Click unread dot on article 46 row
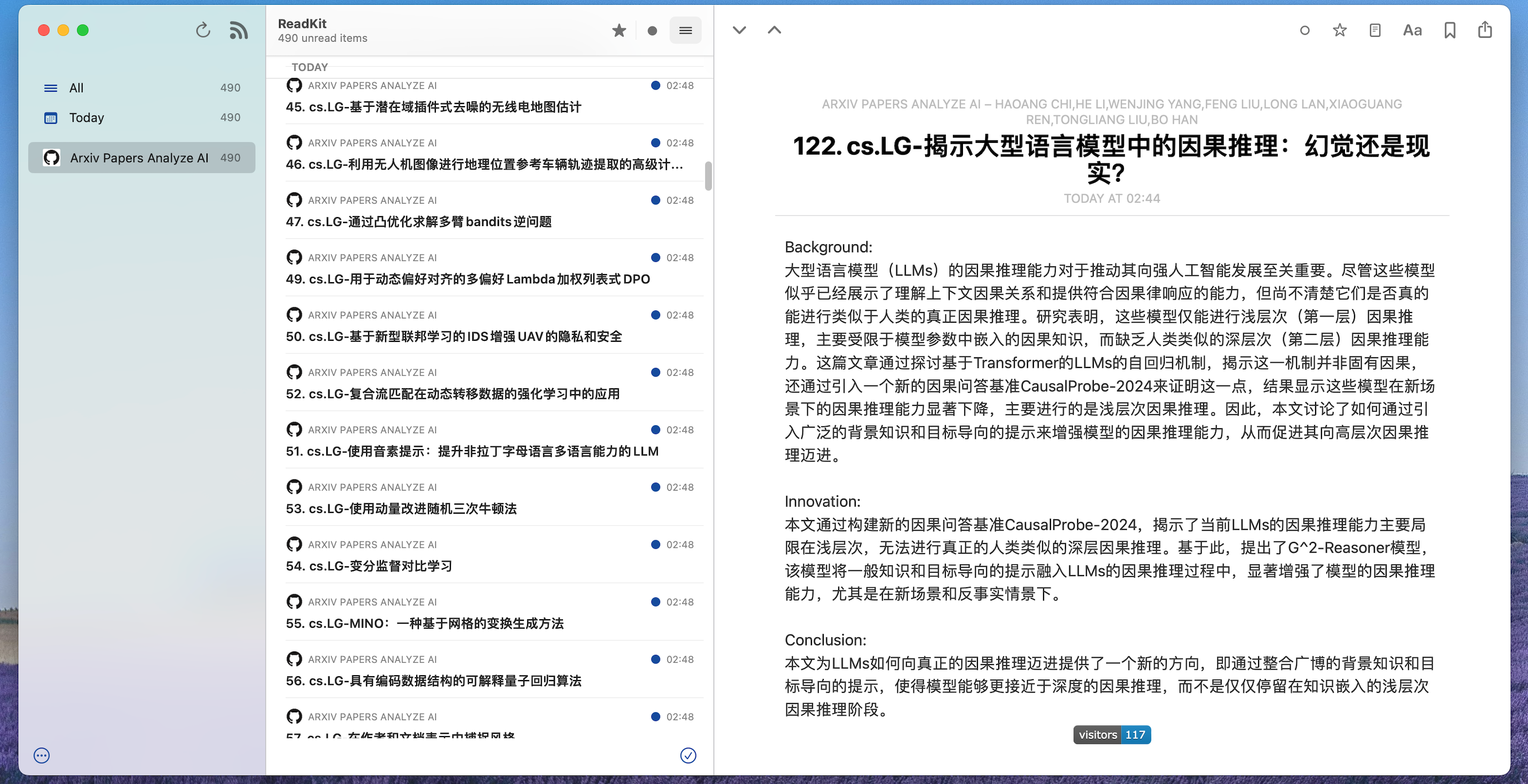This screenshot has width=1528, height=784. (656, 143)
